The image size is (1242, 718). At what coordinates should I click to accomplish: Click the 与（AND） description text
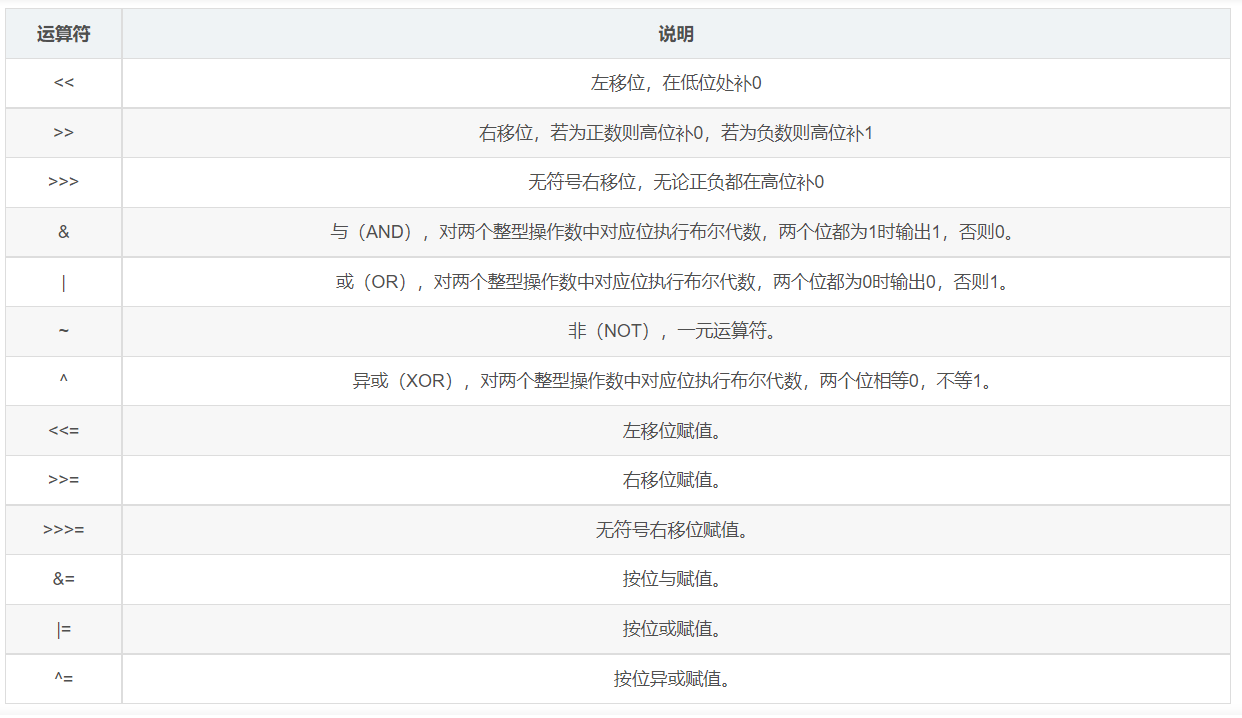point(676,232)
